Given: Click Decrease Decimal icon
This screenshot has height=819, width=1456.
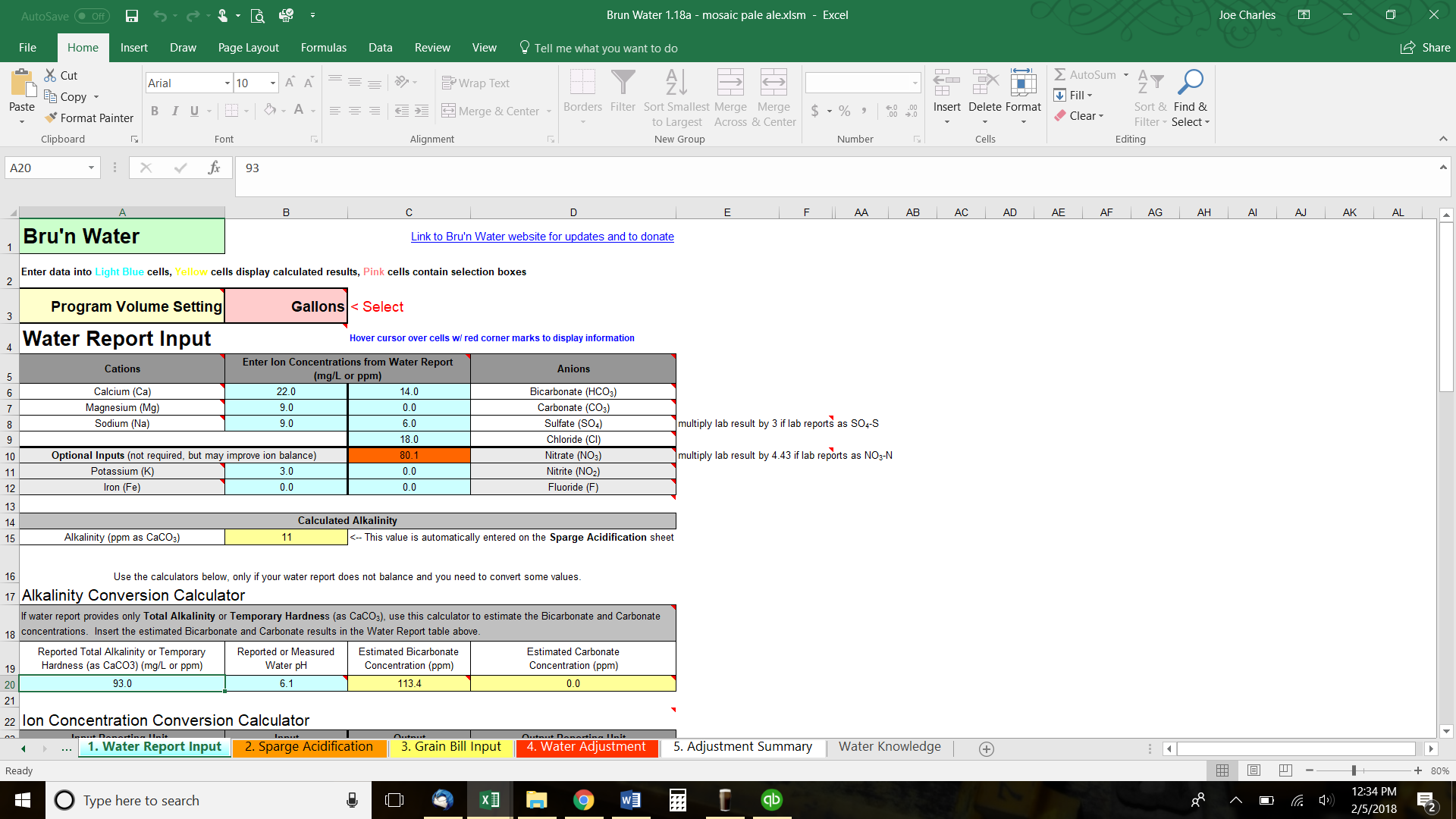Looking at the screenshot, I should [912, 111].
